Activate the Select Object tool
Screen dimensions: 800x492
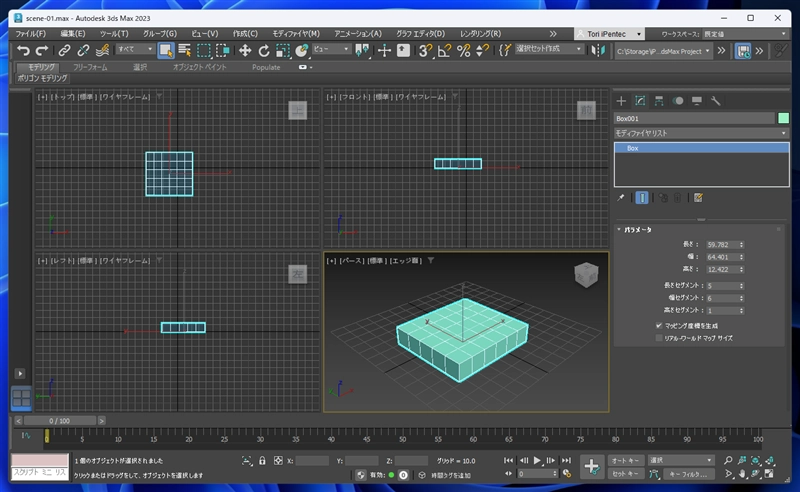tap(165, 50)
